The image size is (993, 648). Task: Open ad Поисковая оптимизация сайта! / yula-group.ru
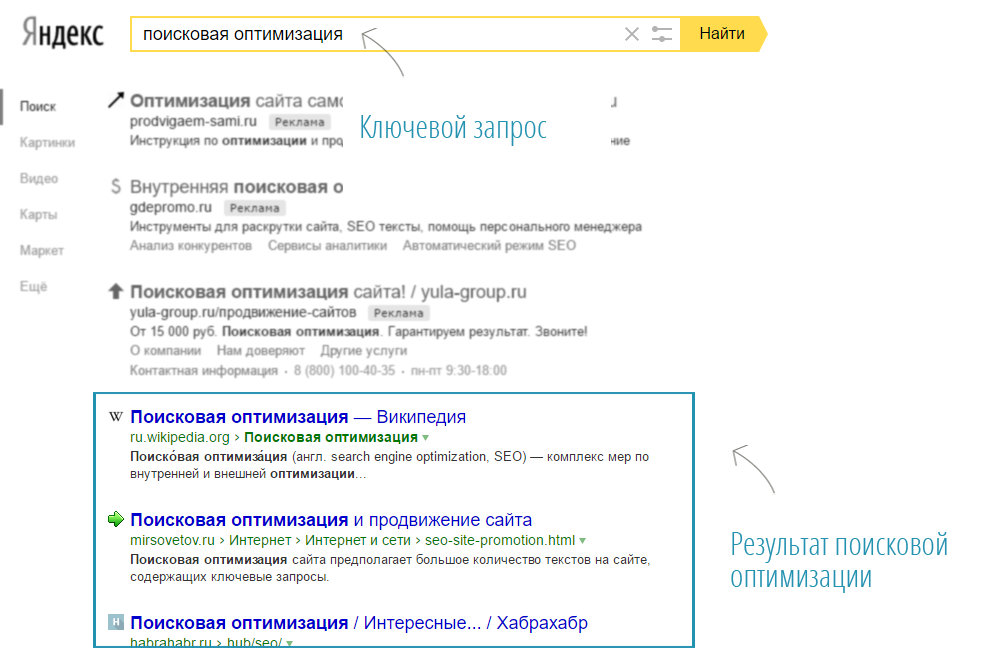coord(328,292)
